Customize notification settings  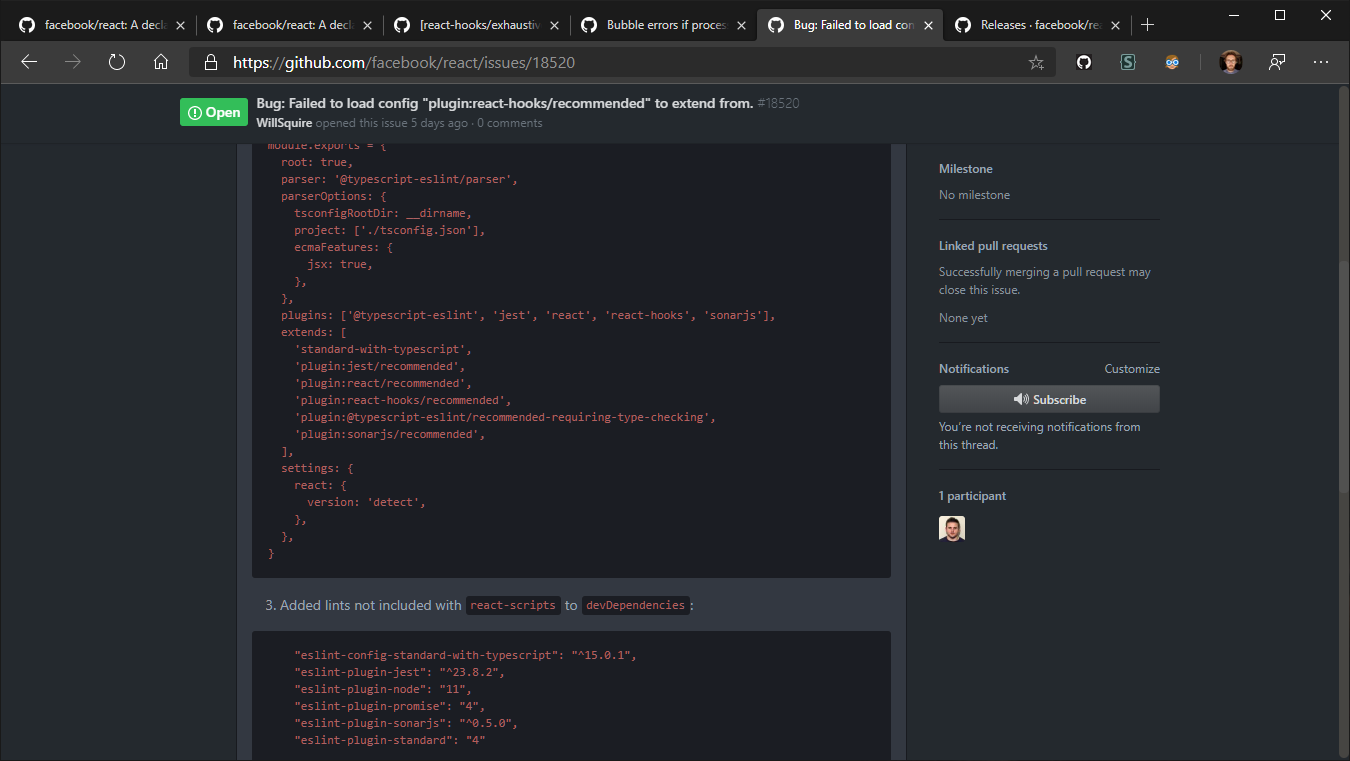1132,369
